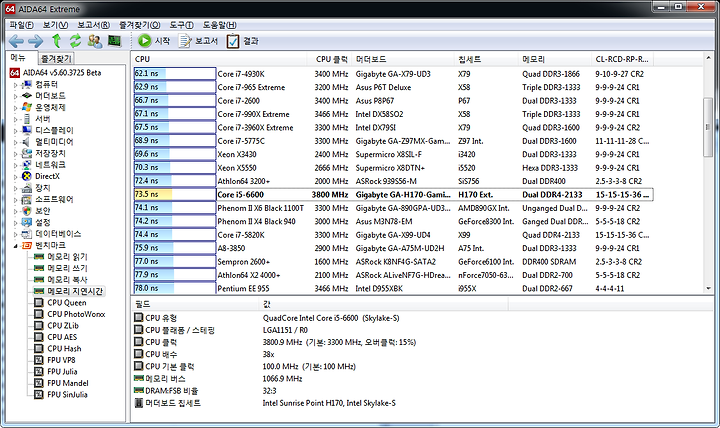The width and height of the screenshot is (720, 428).
Task: Open the 파일(F) menu
Action: 22,25
